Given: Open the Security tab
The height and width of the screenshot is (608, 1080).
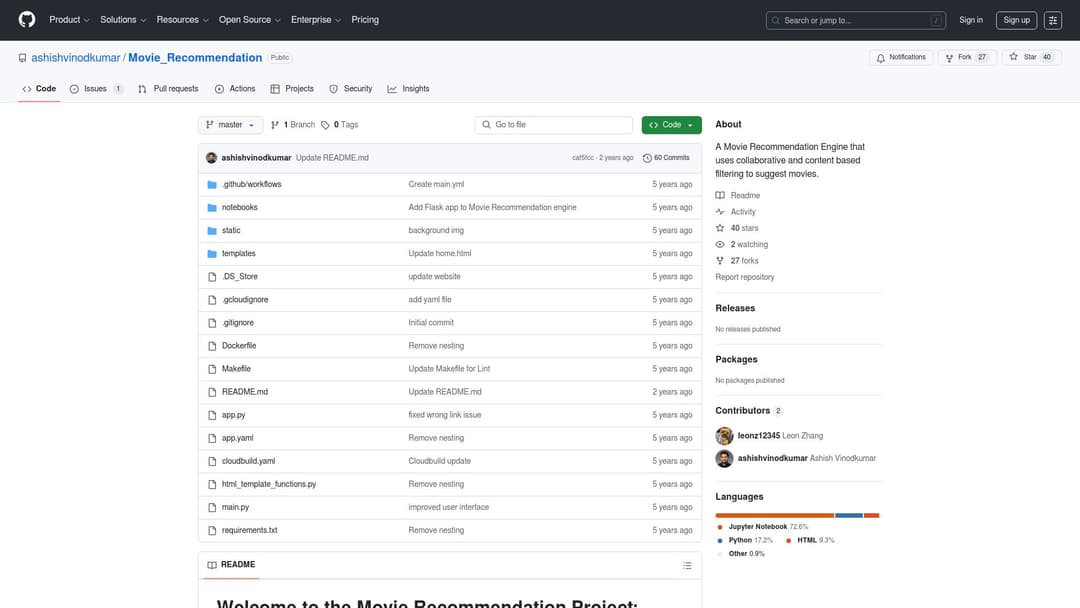Looking at the screenshot, I should (351, 89).
